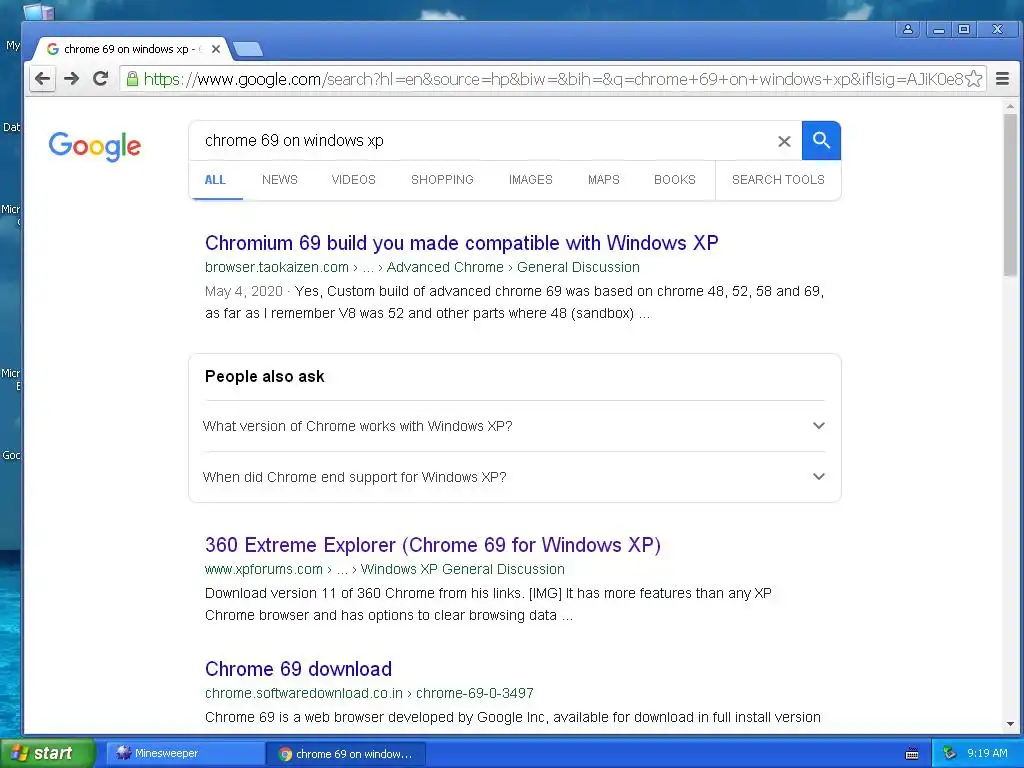Click the scrollbar down arrow
Screen dimensions: 1024x768
[1010, 724]
